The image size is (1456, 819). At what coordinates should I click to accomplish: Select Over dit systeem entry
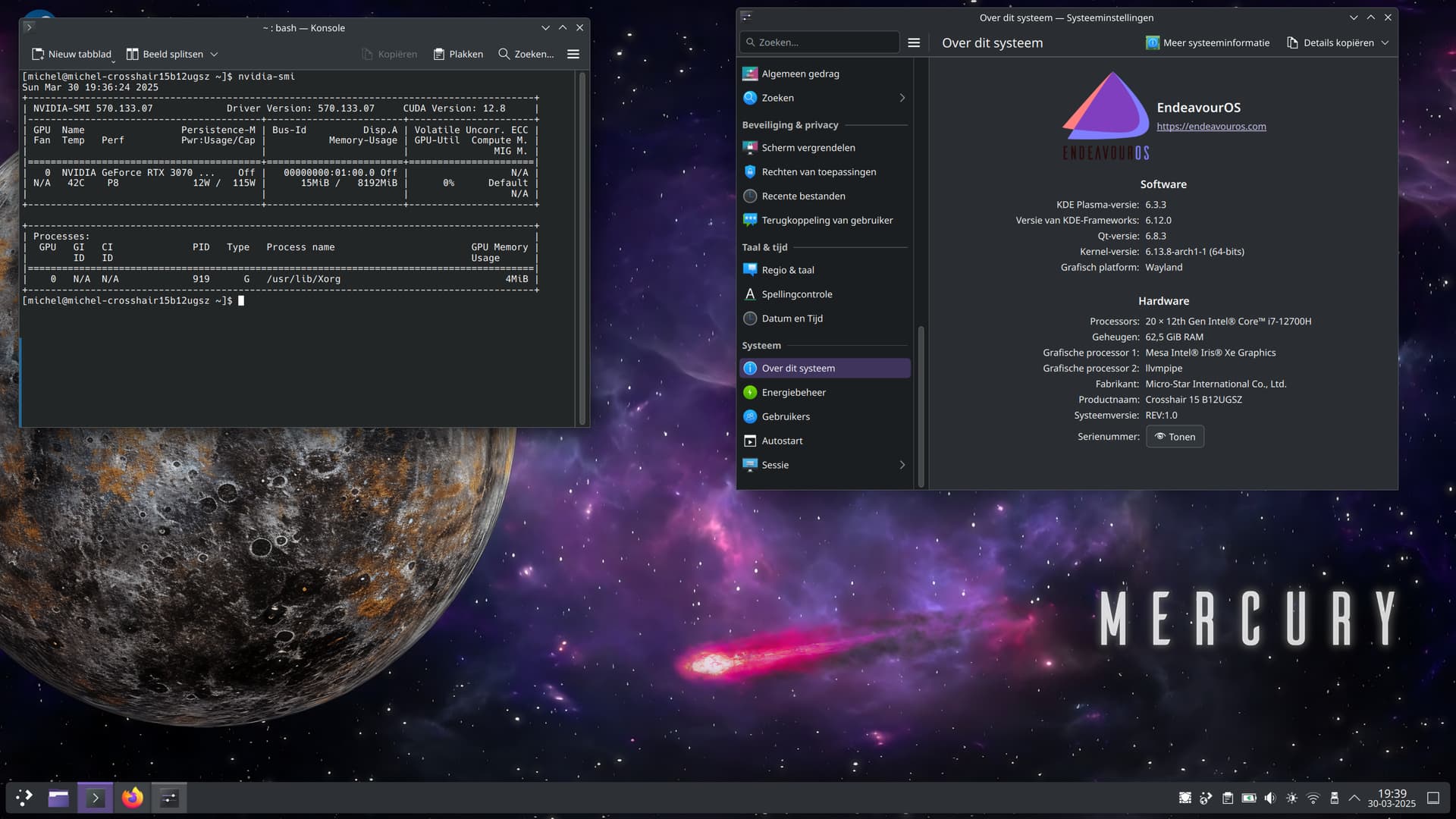pyautogui.click(x=825, y=368)
